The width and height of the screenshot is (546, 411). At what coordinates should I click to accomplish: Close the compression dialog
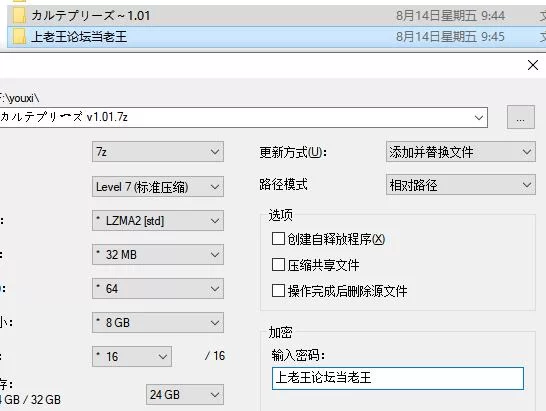(532, 65)
